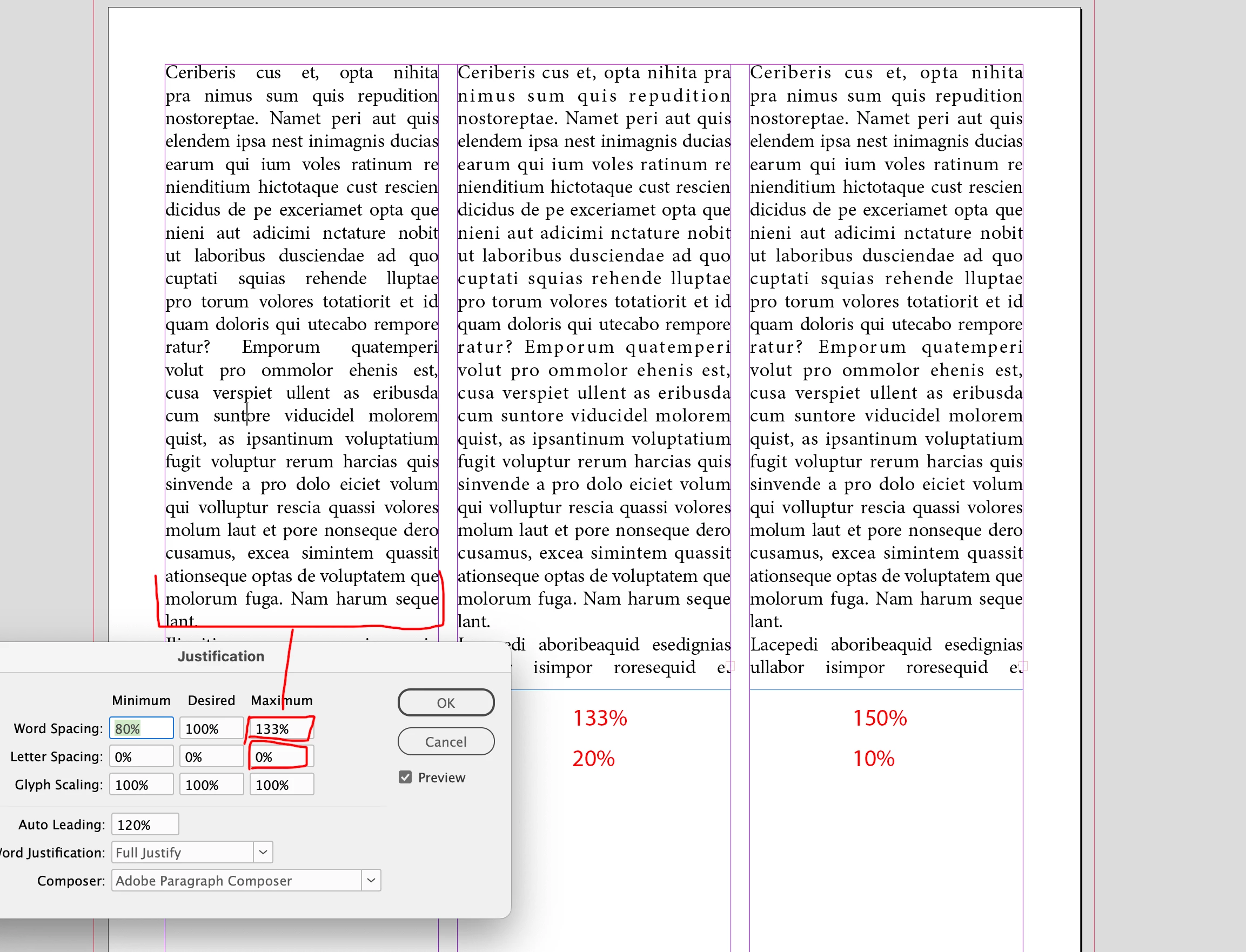Click the Justification dialog title bar
Viewport: 1246px width, 952px height.
click(221, 656)
